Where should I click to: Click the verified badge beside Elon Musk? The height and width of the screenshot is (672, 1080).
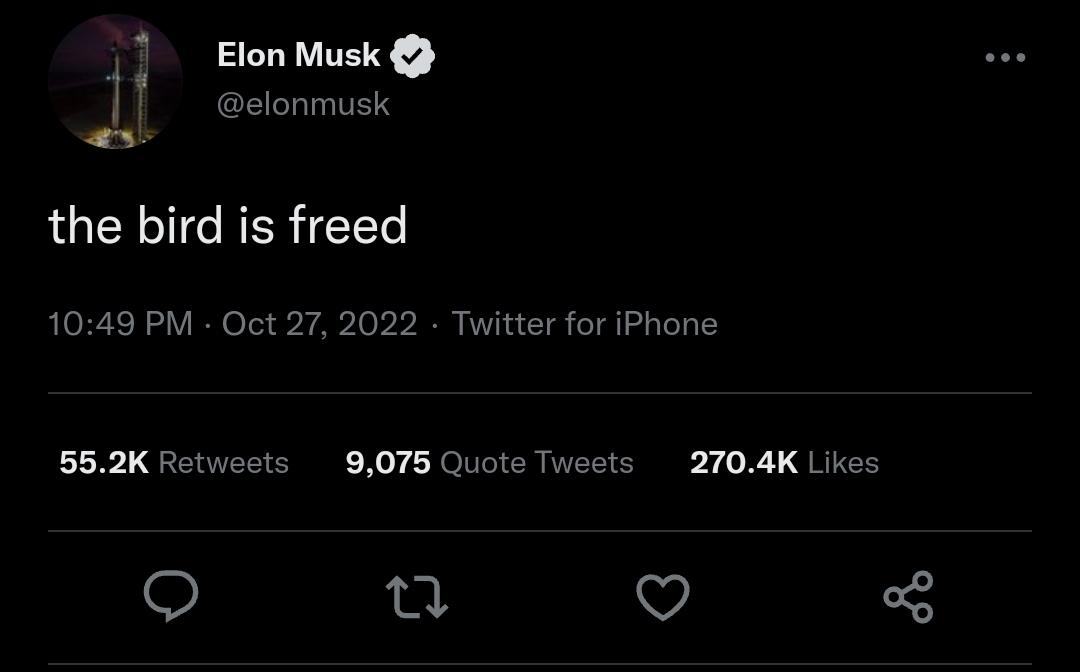pos(412,56)
